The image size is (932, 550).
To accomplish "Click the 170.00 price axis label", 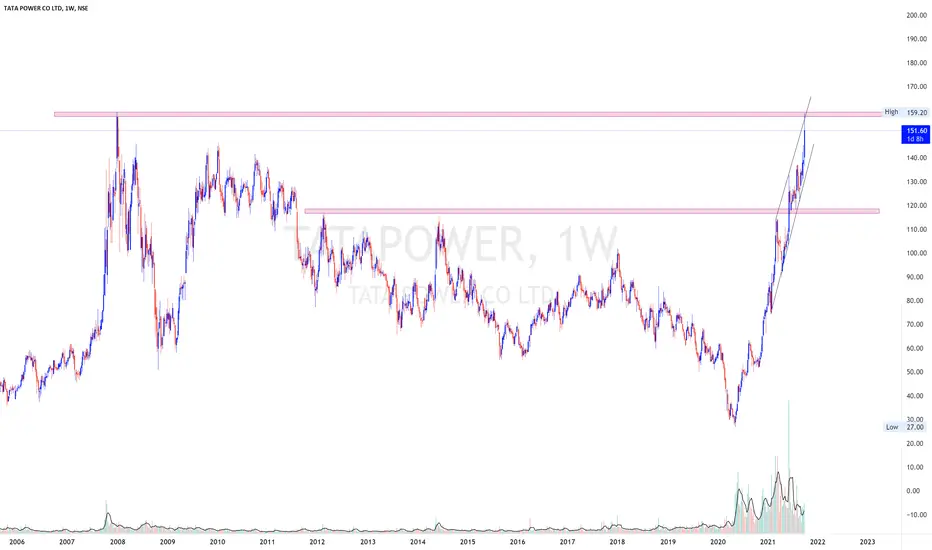I will click(917, 86).
